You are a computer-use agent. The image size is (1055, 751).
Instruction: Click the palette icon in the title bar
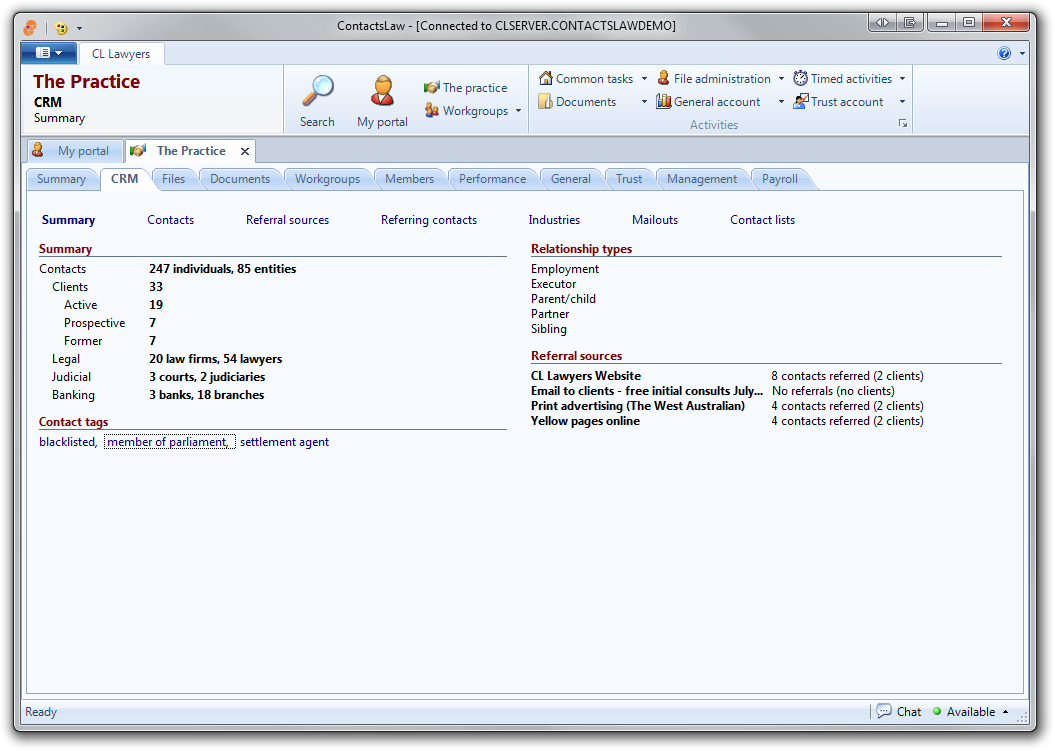[x=61, y=28]
